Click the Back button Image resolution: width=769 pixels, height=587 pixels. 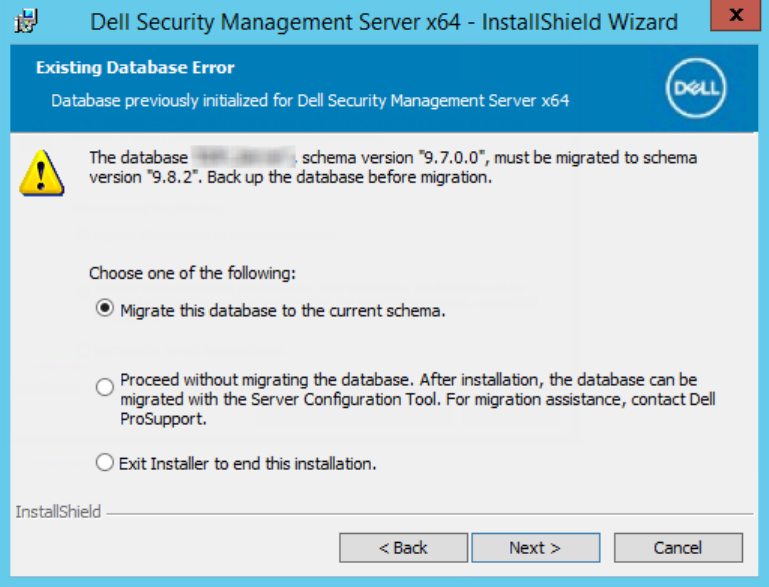tap(403, 547)
